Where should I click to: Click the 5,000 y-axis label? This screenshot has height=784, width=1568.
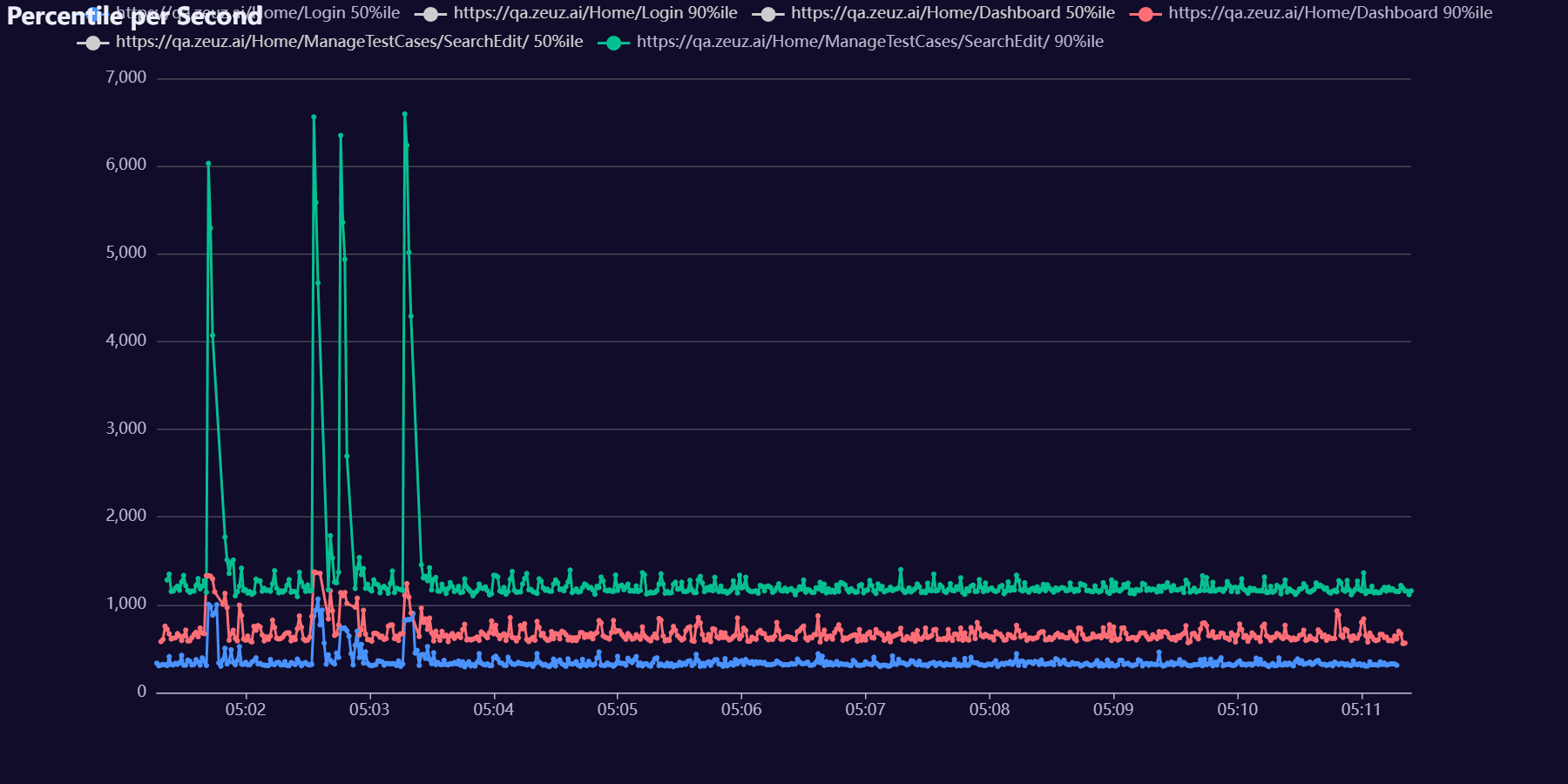(126, 253)
